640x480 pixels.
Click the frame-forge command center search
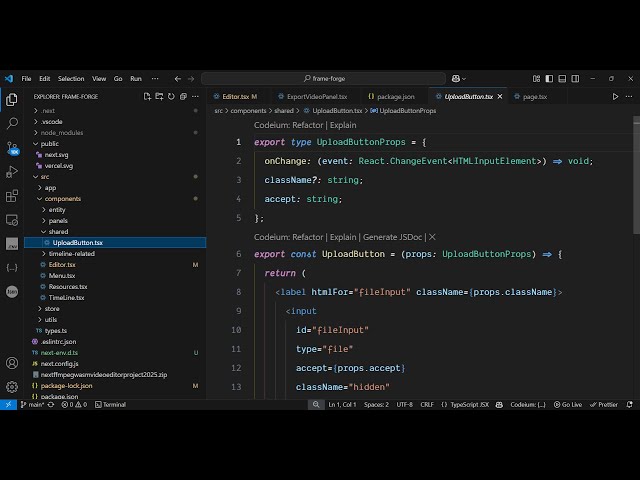324,78
